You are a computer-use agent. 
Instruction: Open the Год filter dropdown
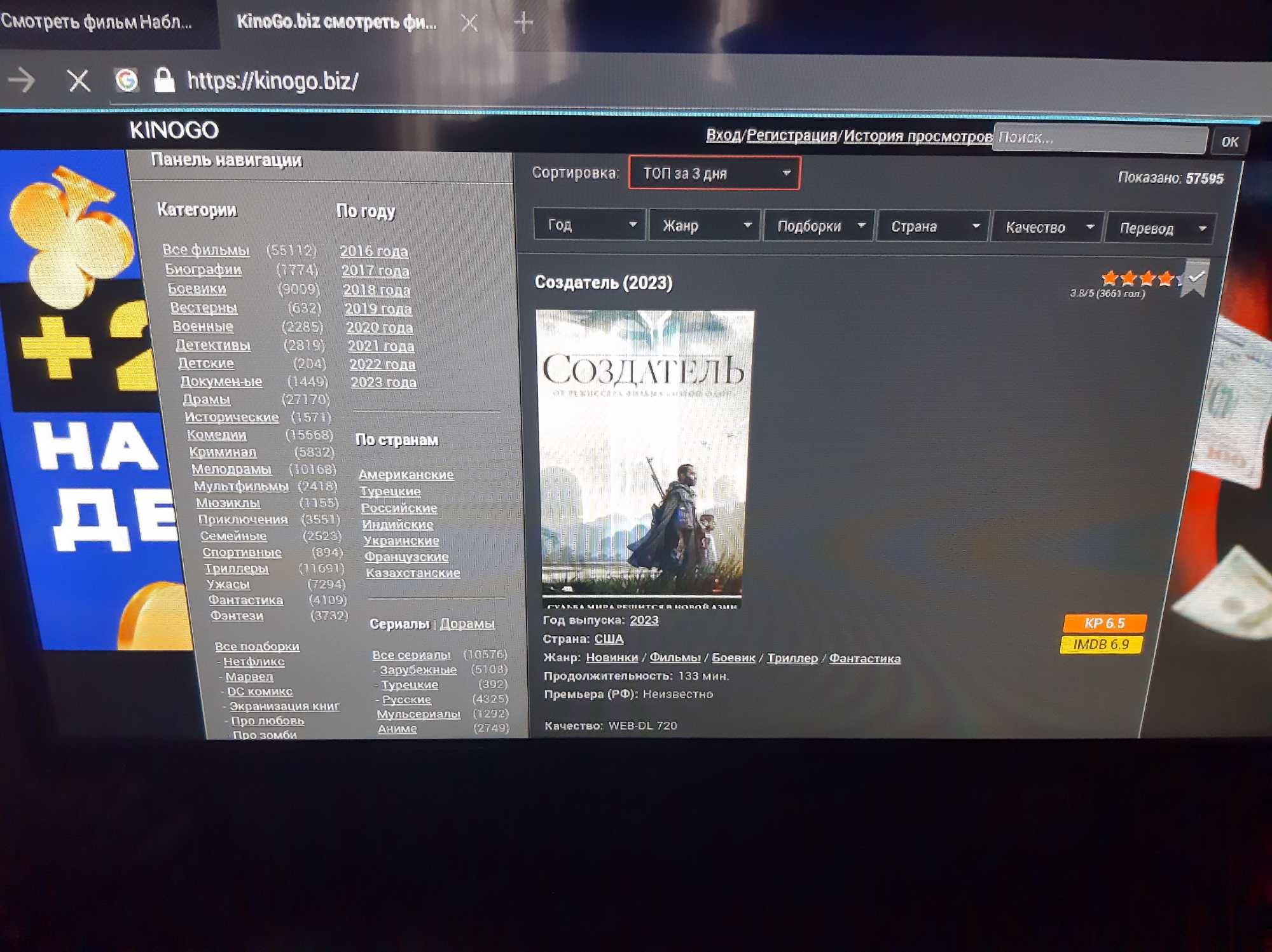(x=590, y=224)
